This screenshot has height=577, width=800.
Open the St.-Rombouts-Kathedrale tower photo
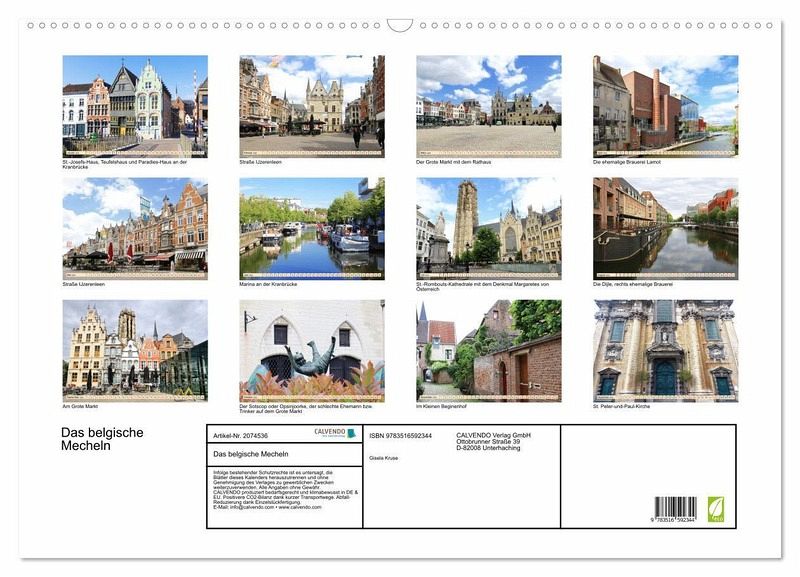pyautogui.click(x=488, y=229)
